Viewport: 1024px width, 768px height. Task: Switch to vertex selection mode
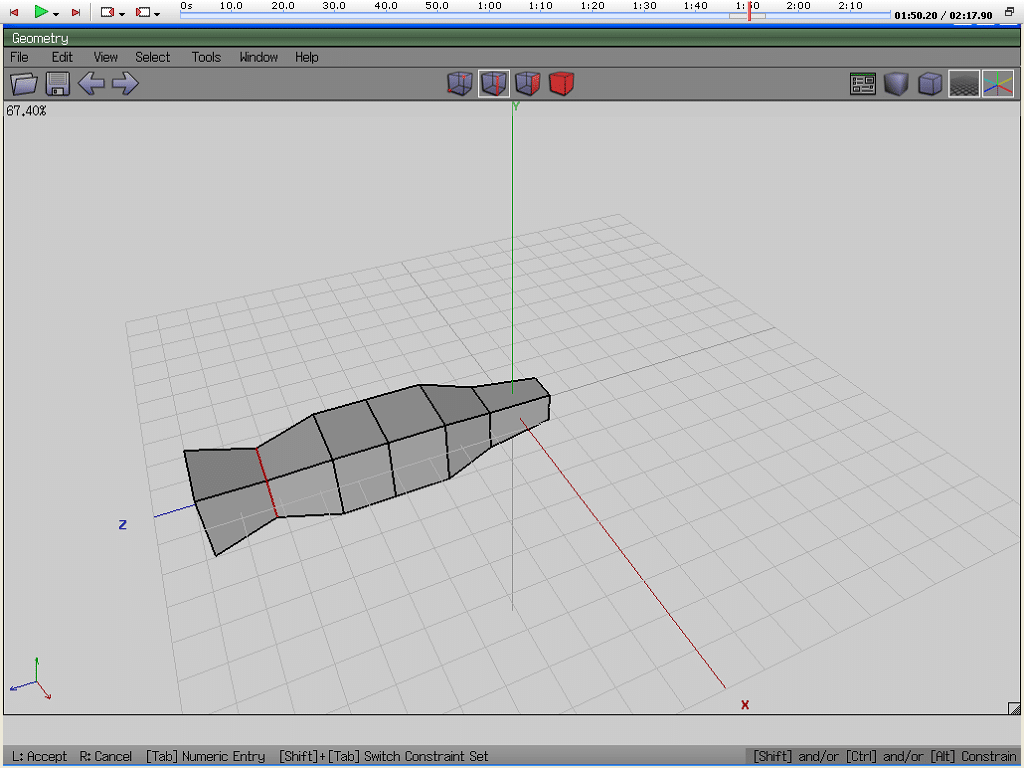point(459,84)
